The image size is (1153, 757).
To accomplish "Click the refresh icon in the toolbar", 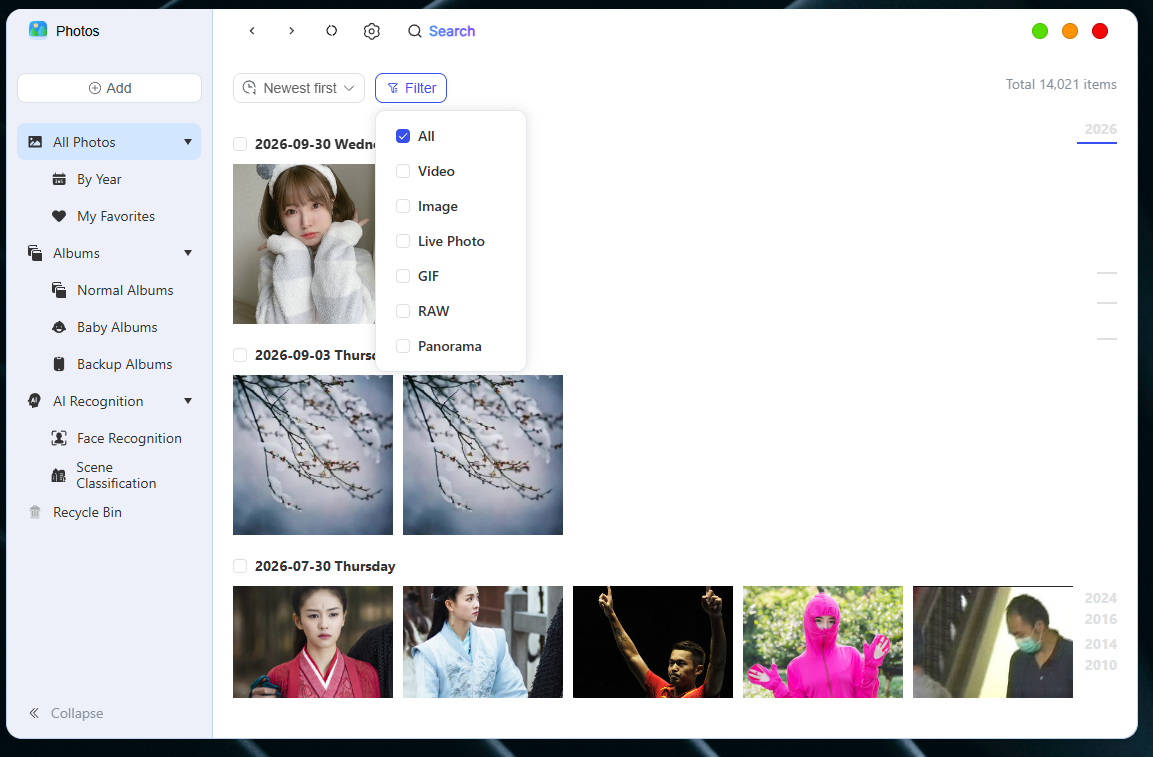I will (332, 31).
